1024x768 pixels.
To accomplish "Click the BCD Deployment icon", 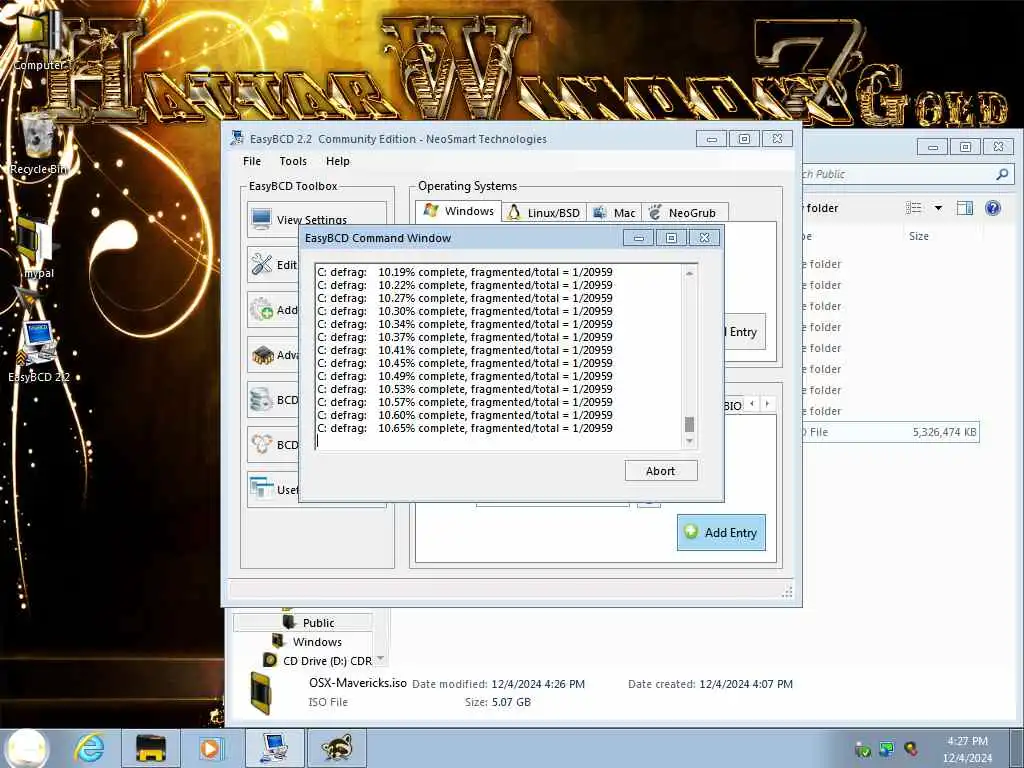I will click(261, 444).
